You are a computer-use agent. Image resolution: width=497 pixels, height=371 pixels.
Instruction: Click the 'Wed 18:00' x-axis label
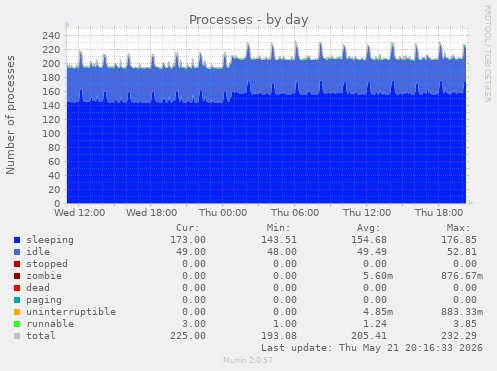152,213
